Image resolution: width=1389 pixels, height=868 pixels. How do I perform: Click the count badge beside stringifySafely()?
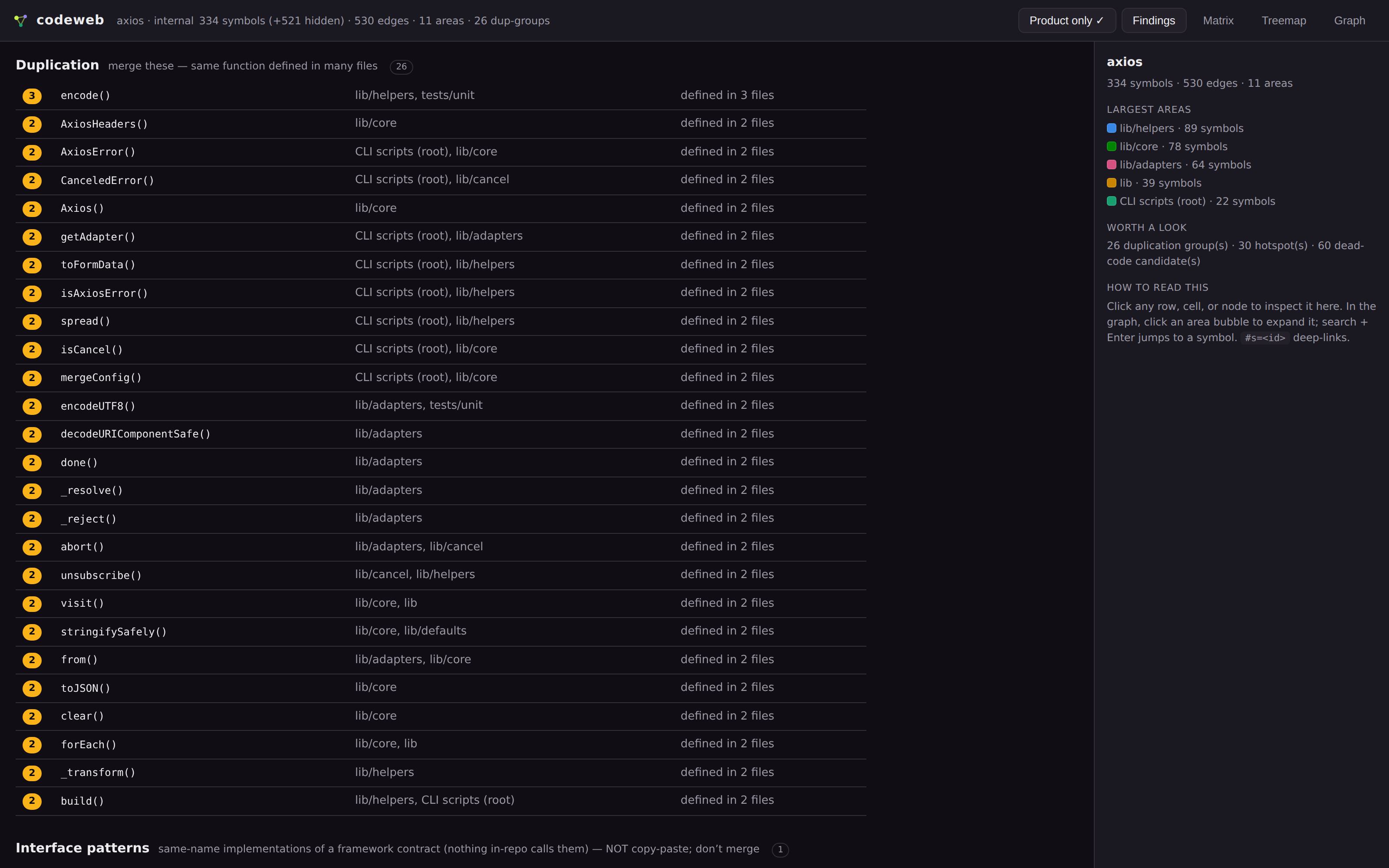click(x=32, y=631)
